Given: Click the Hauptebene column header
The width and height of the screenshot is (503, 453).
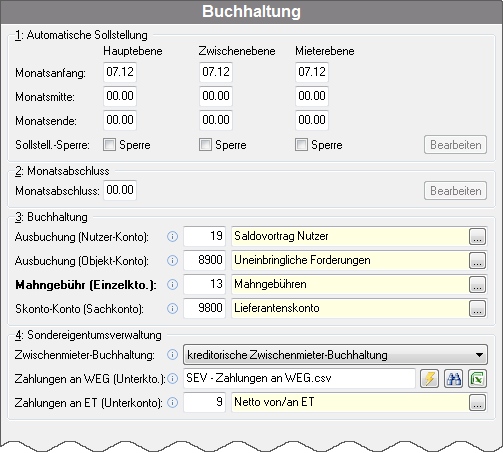Looking at the screenshot, I should 133,51.
